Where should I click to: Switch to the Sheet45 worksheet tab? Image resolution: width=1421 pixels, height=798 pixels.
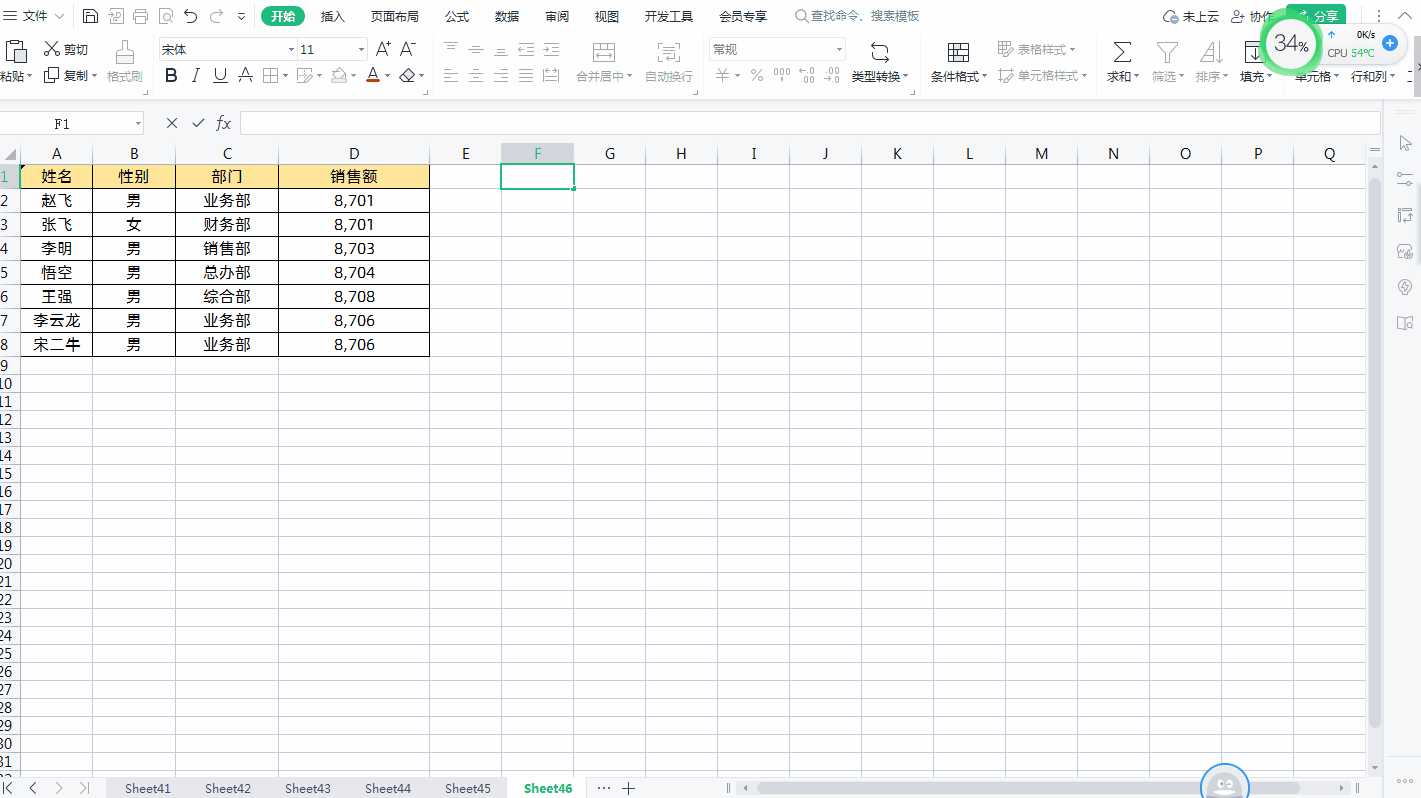(468, 788)
